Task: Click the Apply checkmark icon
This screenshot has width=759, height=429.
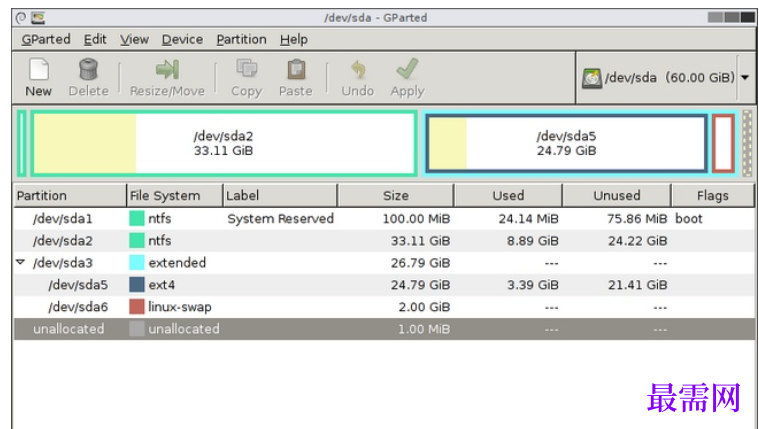Action: click(407, 69)
